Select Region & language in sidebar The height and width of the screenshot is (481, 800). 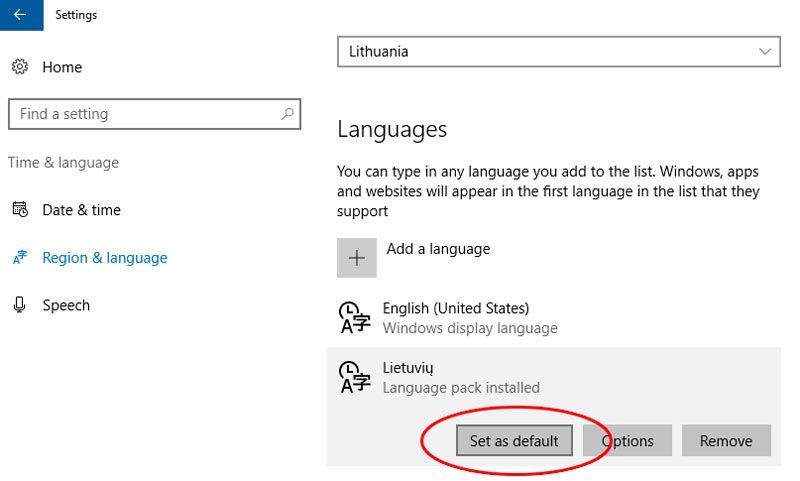coord(105,258)
